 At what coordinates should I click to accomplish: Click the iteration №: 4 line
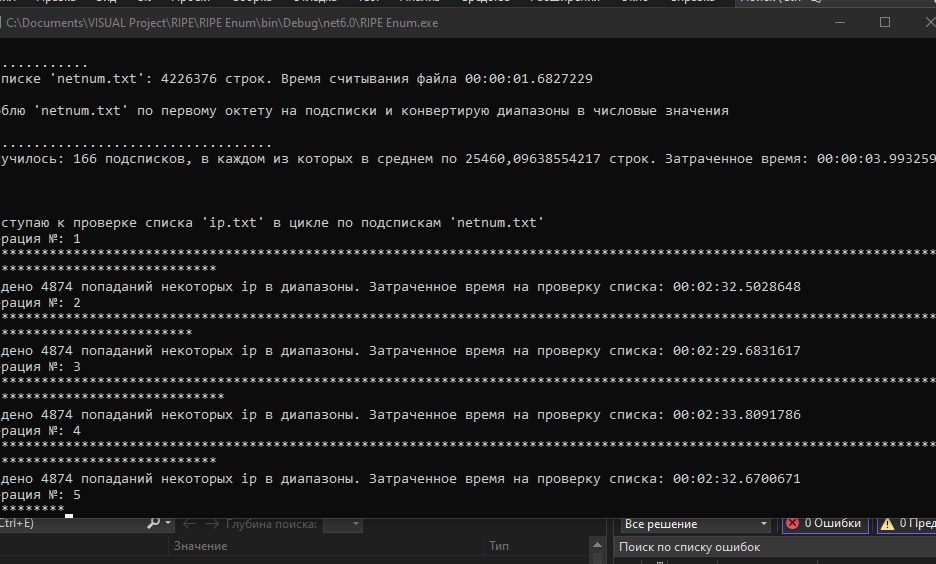41,430
